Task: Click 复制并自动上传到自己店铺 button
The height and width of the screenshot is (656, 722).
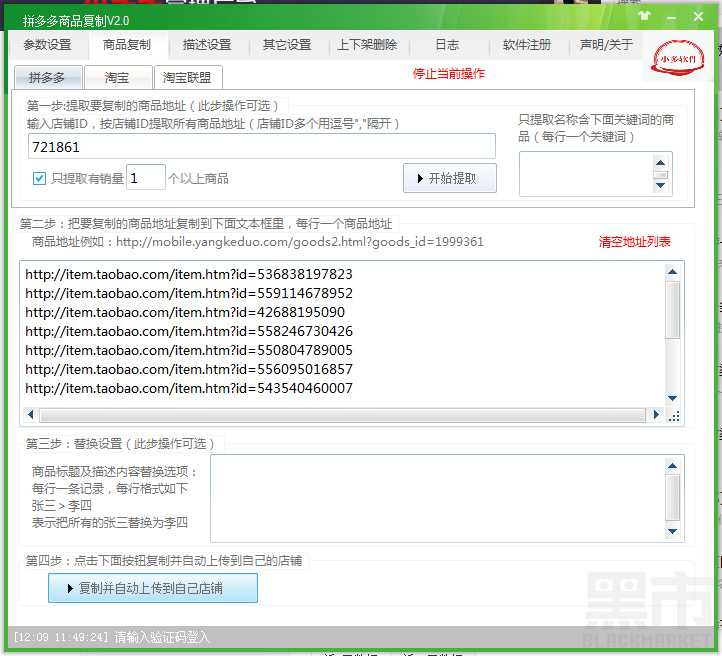Action: 153,588
